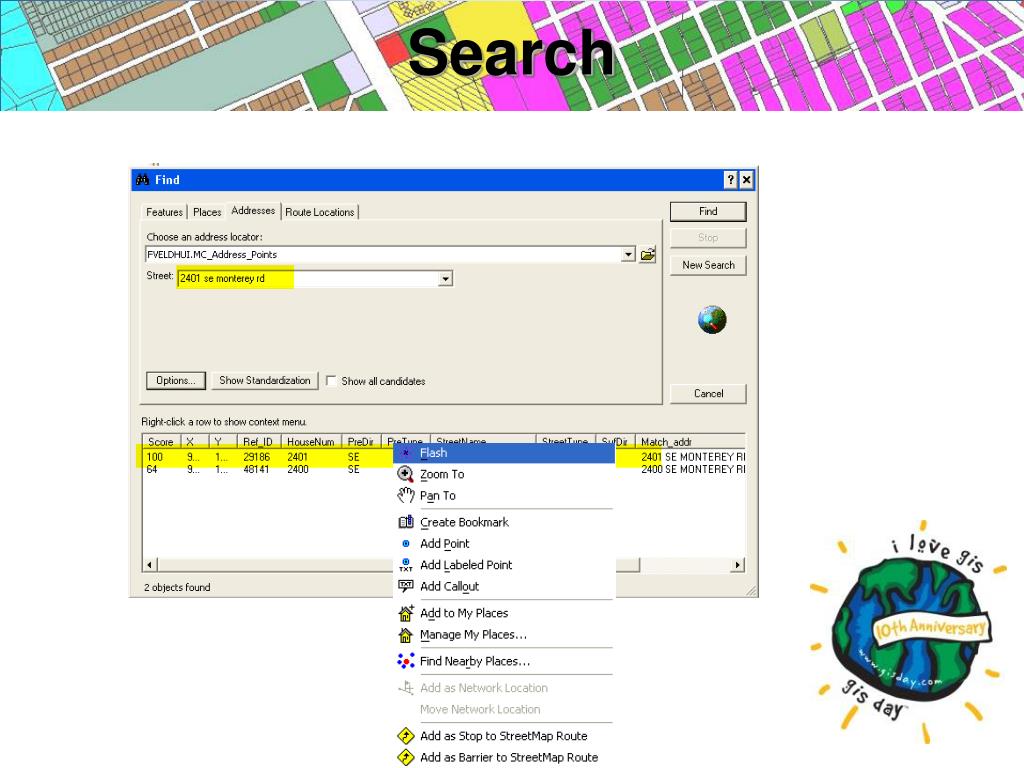This screenshot has width=1024, height=768.
Task: Click the Add to My Places house icon
Action: click(x=405, y=613)
